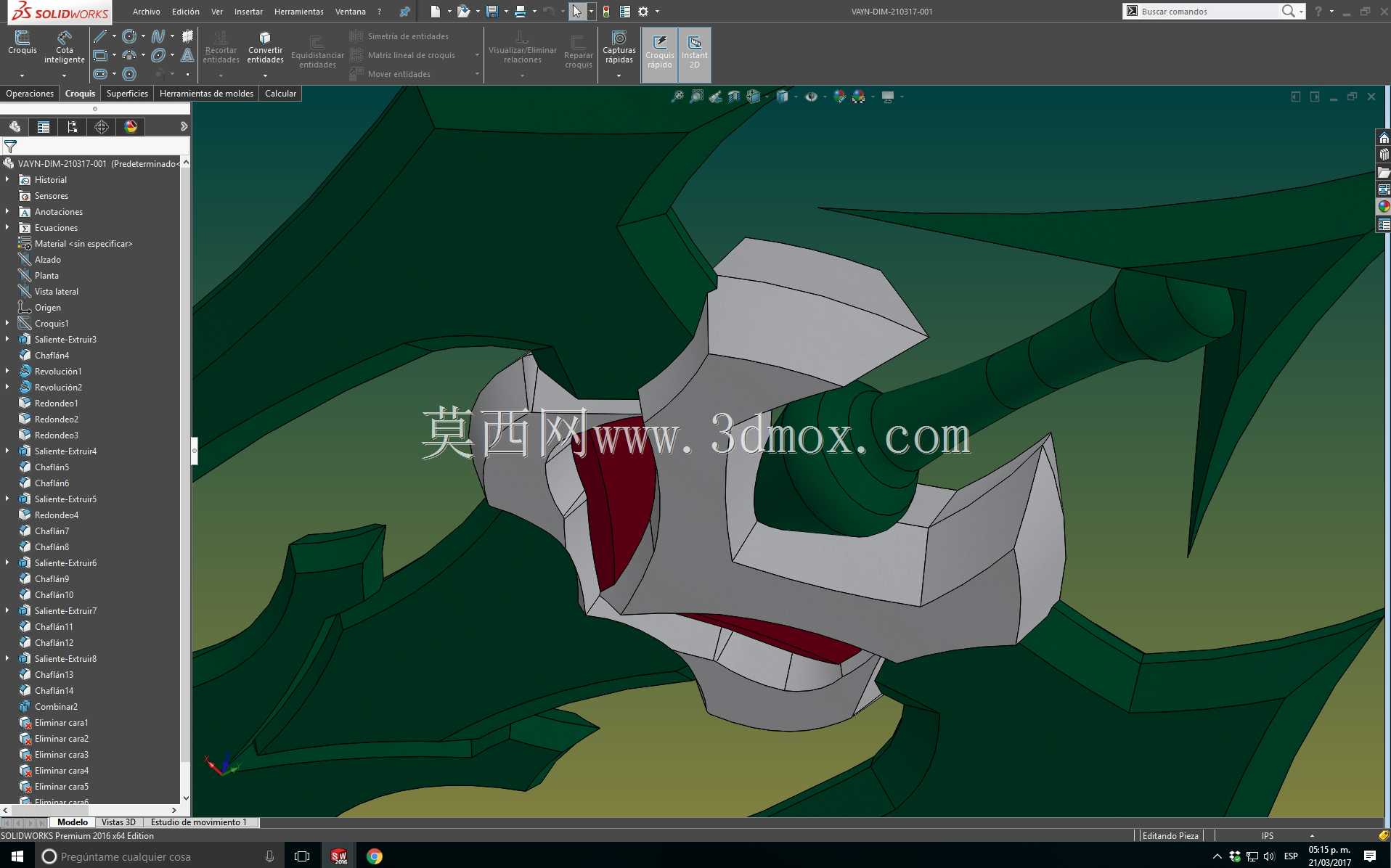Screen dimensions: 1391x868
Task: Open the FeatureManager design tree tab
Action: click(x=15, y=127)
